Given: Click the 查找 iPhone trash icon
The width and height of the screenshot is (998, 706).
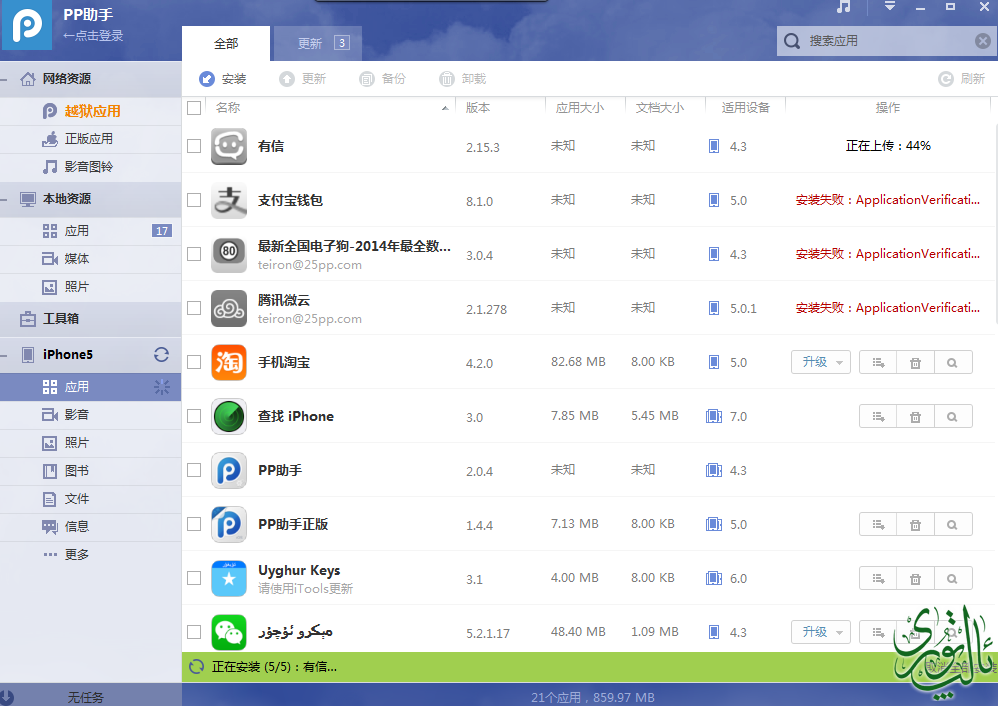Looking at the screenshot, I should click(x=915, y=416).
